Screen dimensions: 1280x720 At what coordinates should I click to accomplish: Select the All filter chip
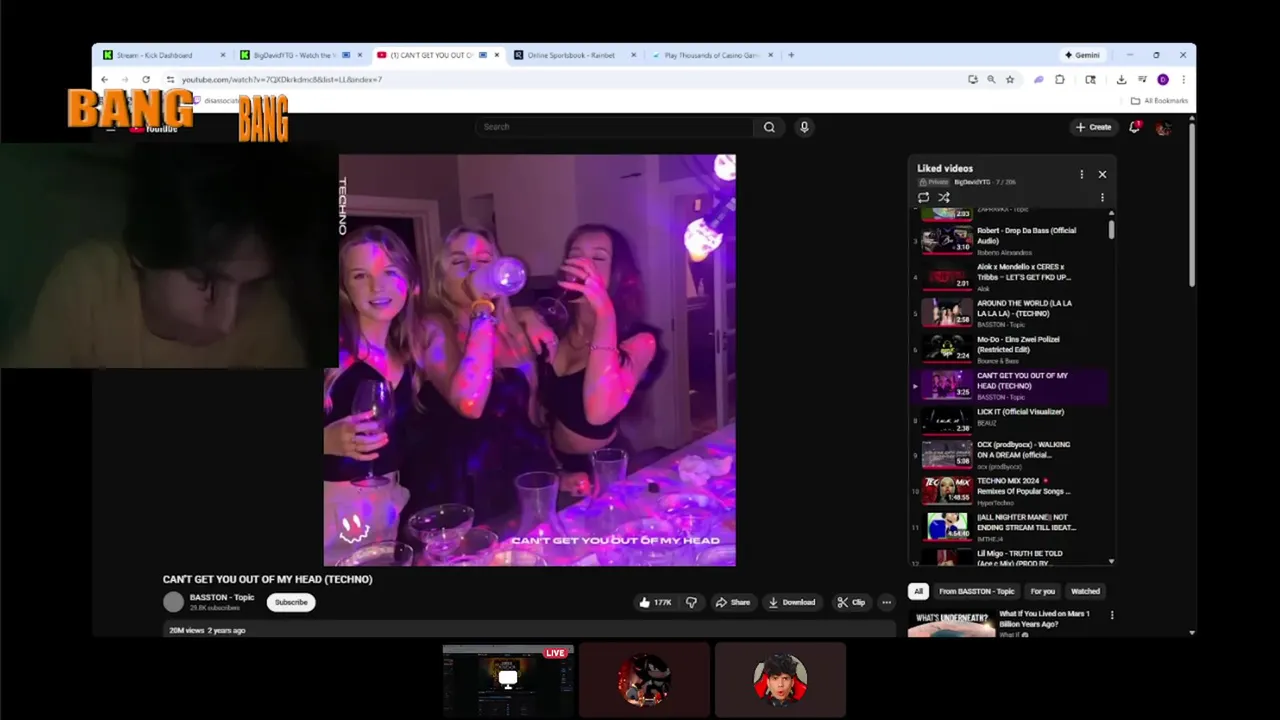[x=918, y=591]
